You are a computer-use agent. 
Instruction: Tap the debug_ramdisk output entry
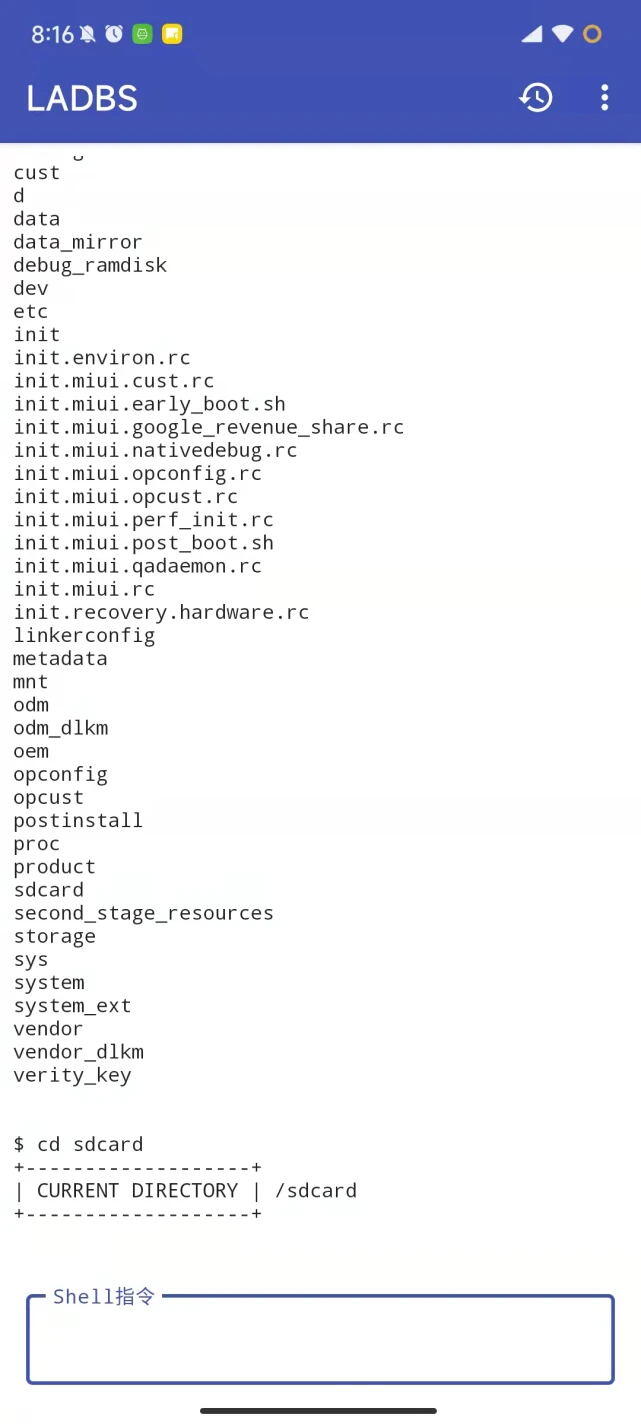tap(90, 265)
